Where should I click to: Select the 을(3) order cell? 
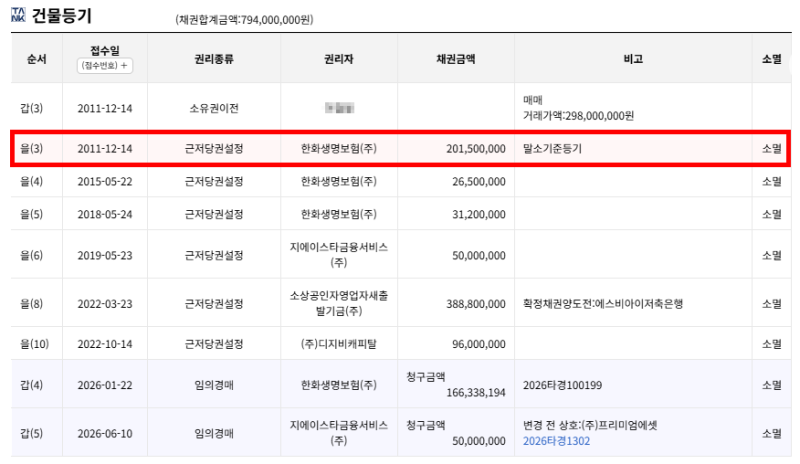[x=31, y=149]
